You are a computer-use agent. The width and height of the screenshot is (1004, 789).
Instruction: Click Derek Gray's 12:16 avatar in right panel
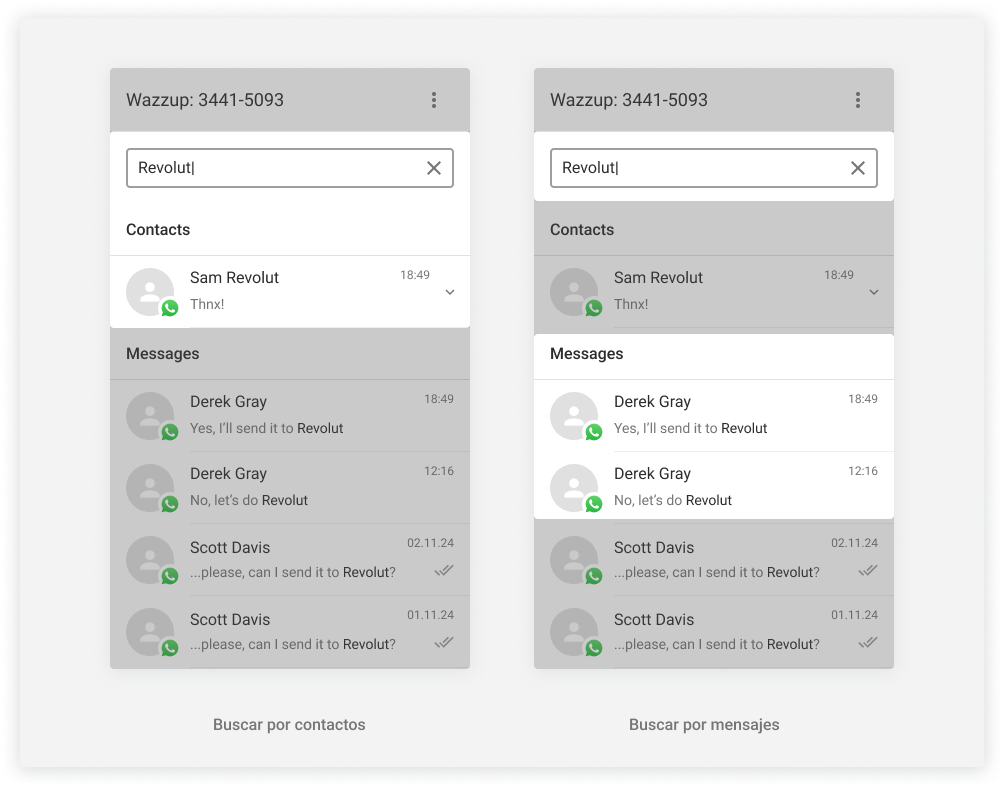[x=574, y=488]
